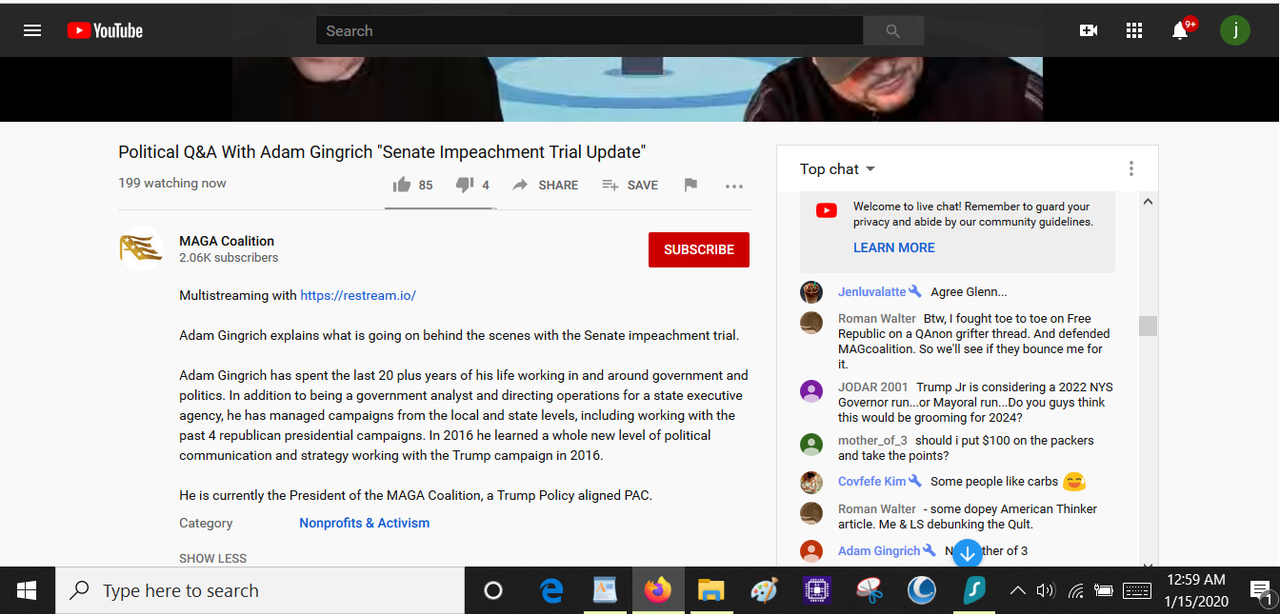Open live chat options three-dot menu
The height and width of the screenshot is (614, 1280).
pos(1131,169)
